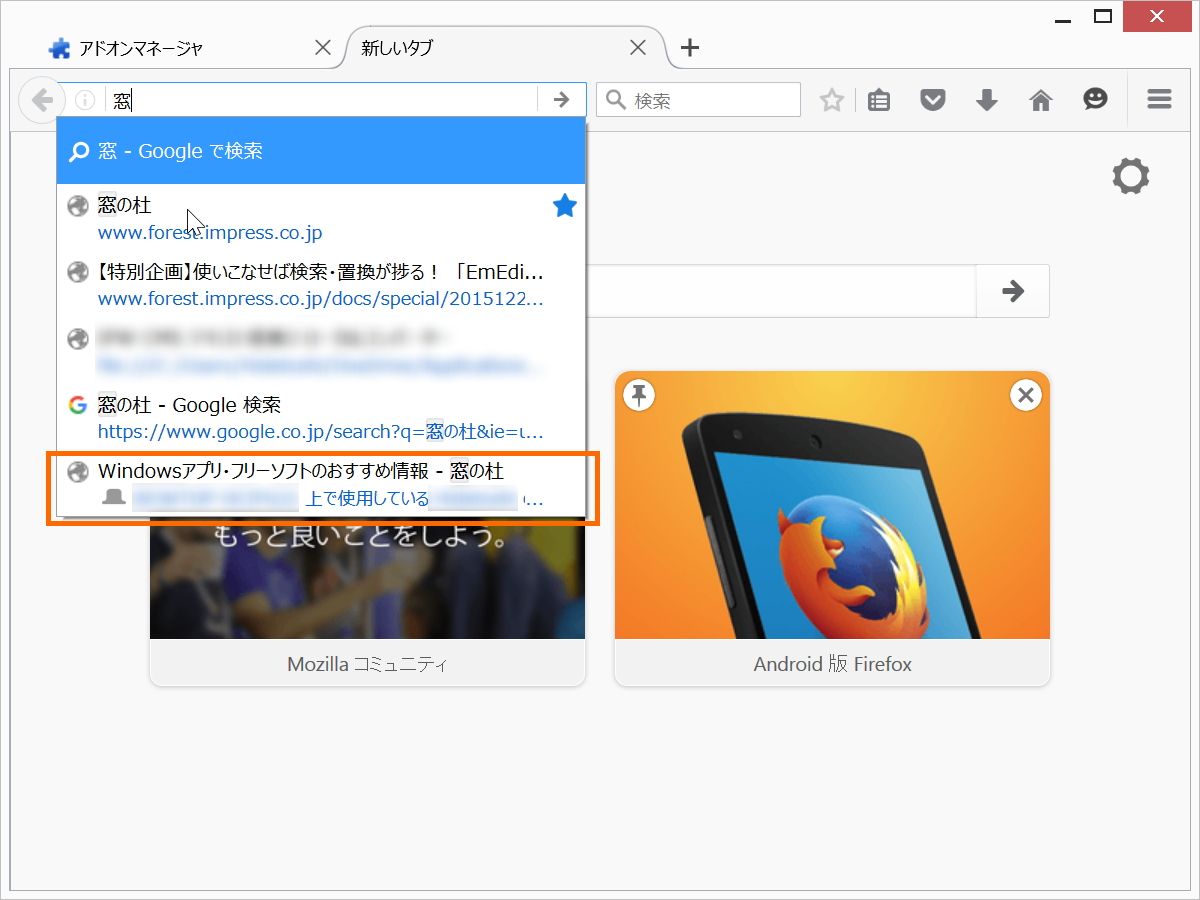The height and width of the screenshot is (900, 1200).
Task: Open a new tab with the plus button
Action: pyautogui.click(x=688, y=47)
